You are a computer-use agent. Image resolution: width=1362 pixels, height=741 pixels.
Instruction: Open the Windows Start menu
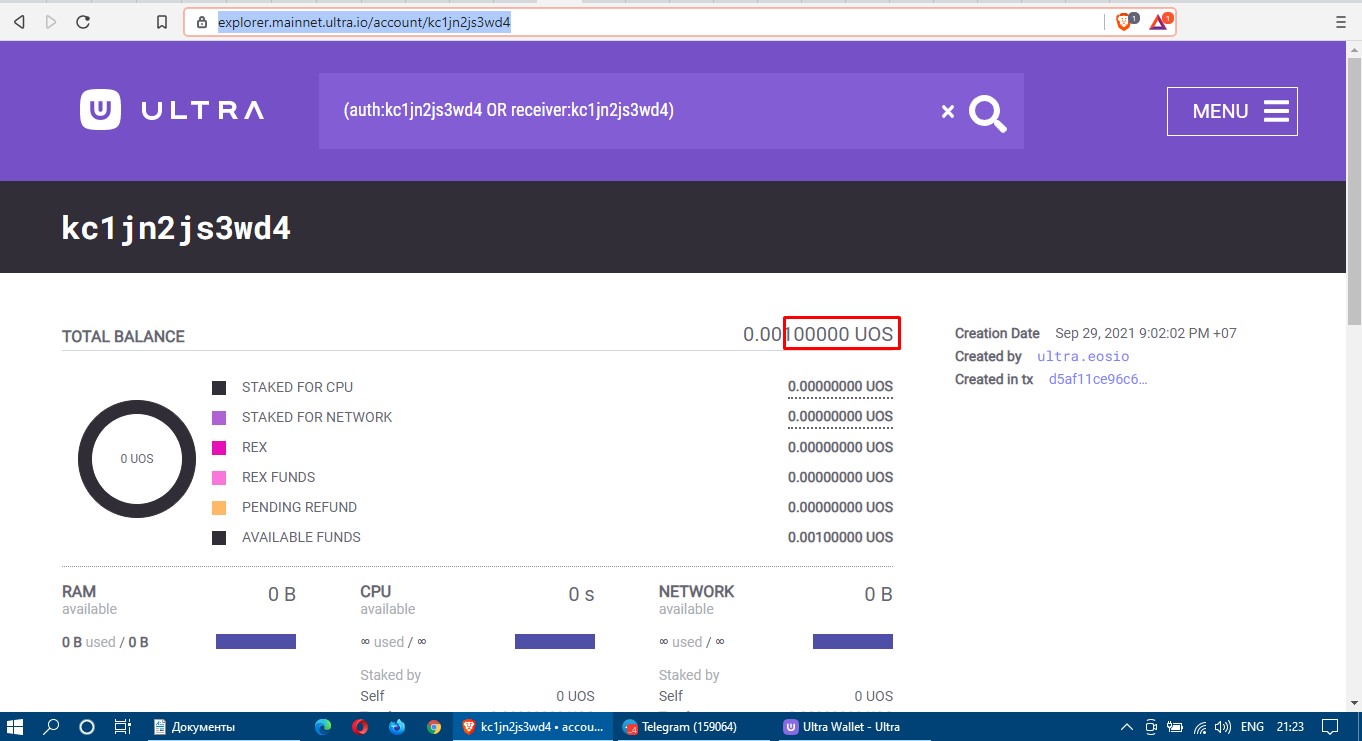(15, 726)
